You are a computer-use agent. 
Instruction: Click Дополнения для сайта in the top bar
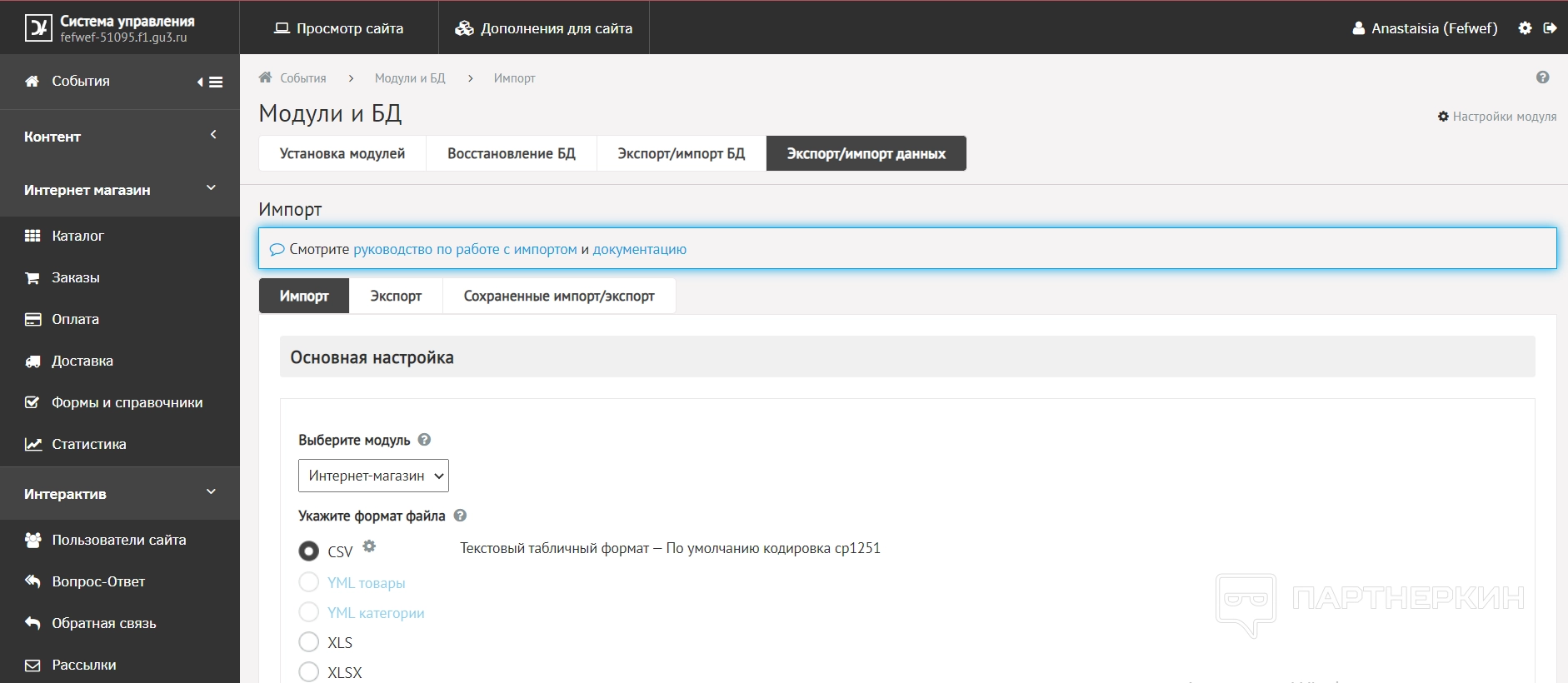(544, 28)
